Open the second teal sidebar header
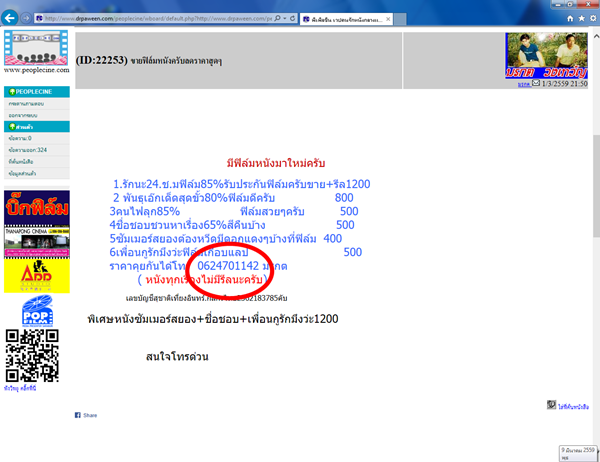The image size is (600, 462). click(x=37, y=127)
